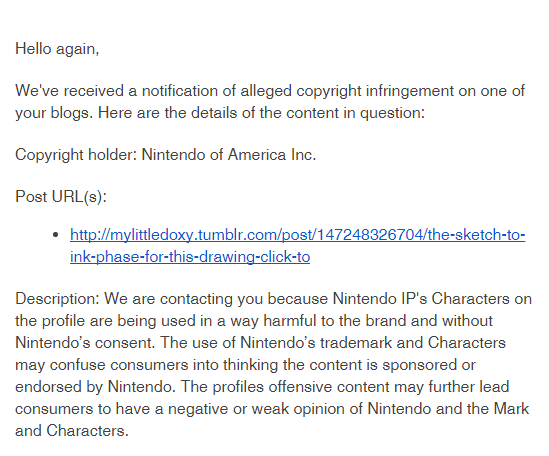Click the phrase 'Nintendo IP's Characters'
This screenshot has height=456, width=549.
click(421, 299)
